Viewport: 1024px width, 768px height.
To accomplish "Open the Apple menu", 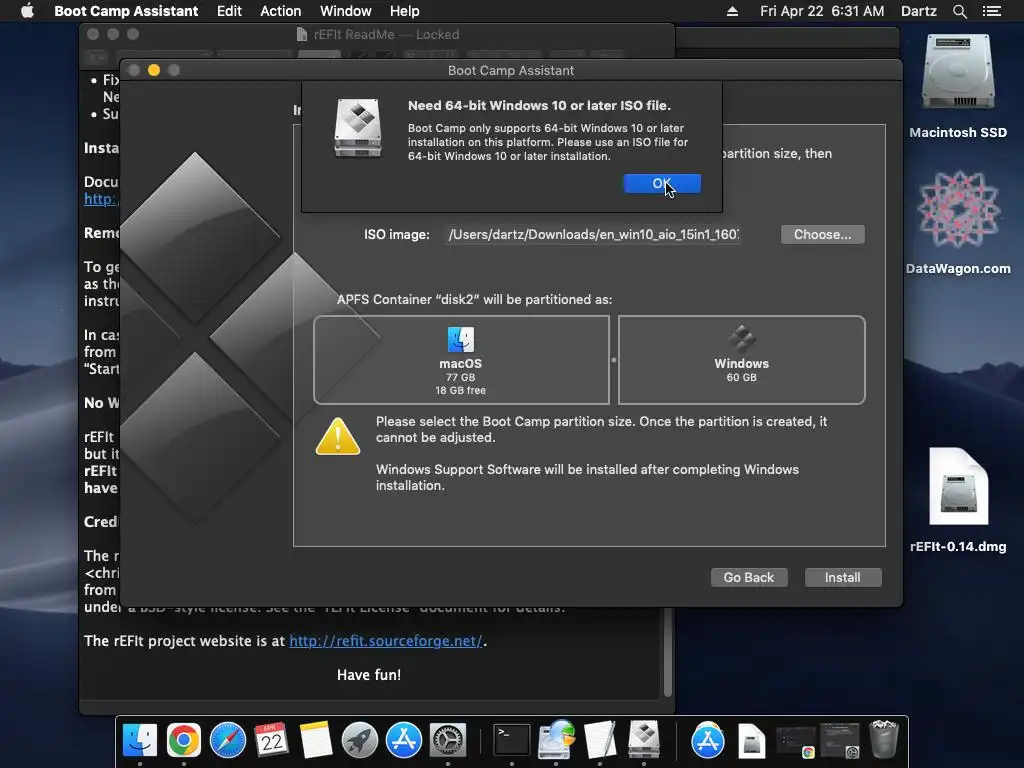I will point(27,11).
